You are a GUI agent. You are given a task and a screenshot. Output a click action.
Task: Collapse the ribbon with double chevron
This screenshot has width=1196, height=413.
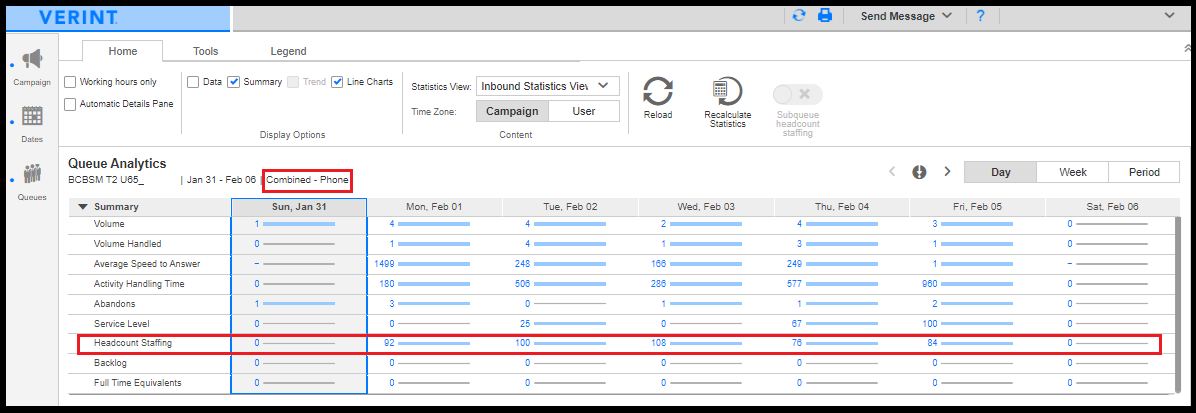(1186, 47)
